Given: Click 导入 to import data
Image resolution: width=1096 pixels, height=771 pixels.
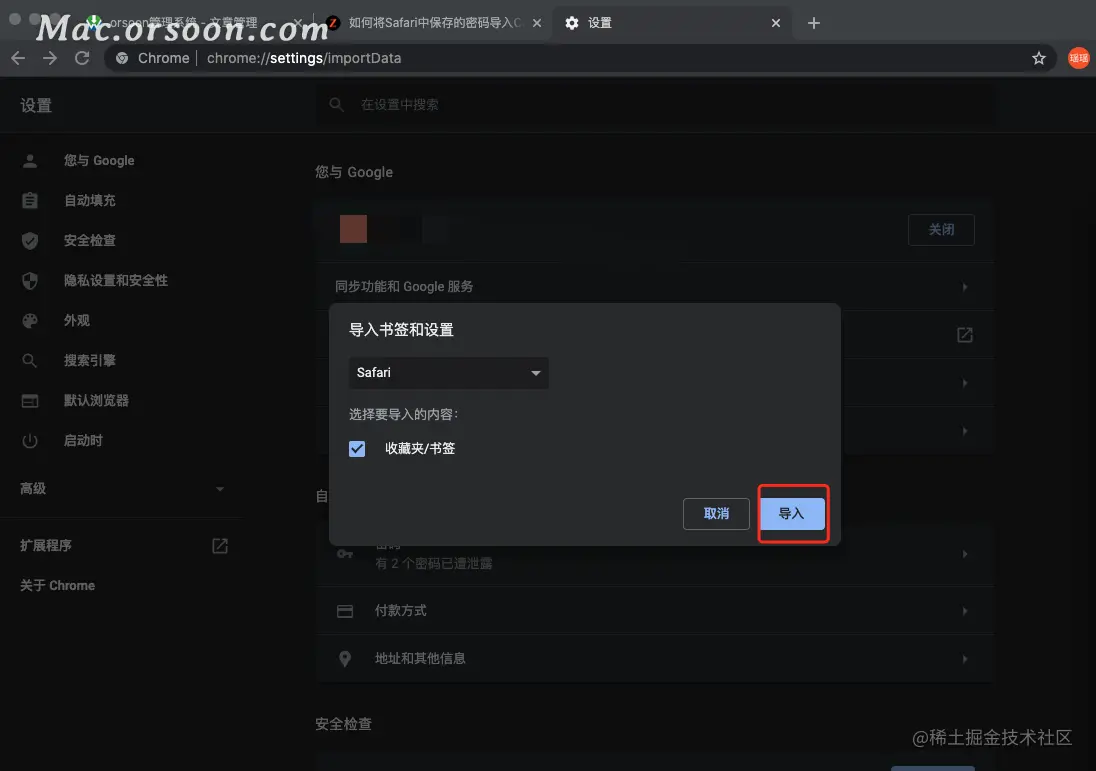Looking at the screenshot, I should click(x=793, y=514).
